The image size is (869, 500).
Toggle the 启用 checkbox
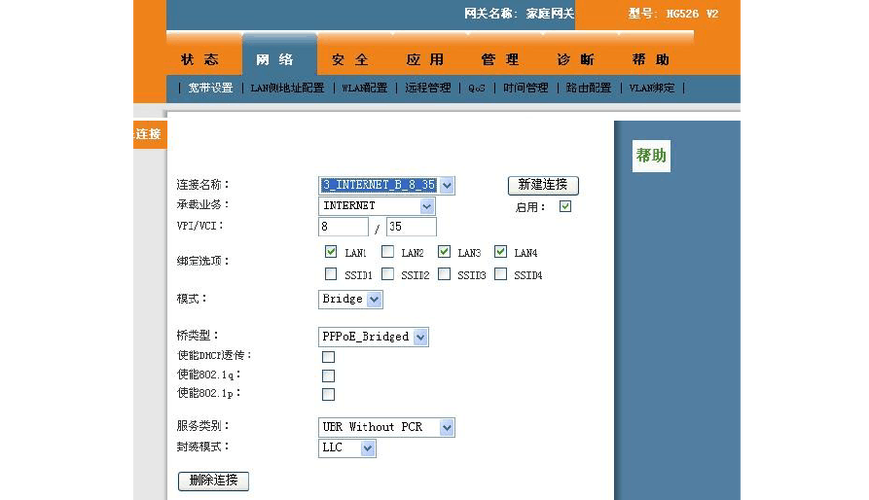565,207
